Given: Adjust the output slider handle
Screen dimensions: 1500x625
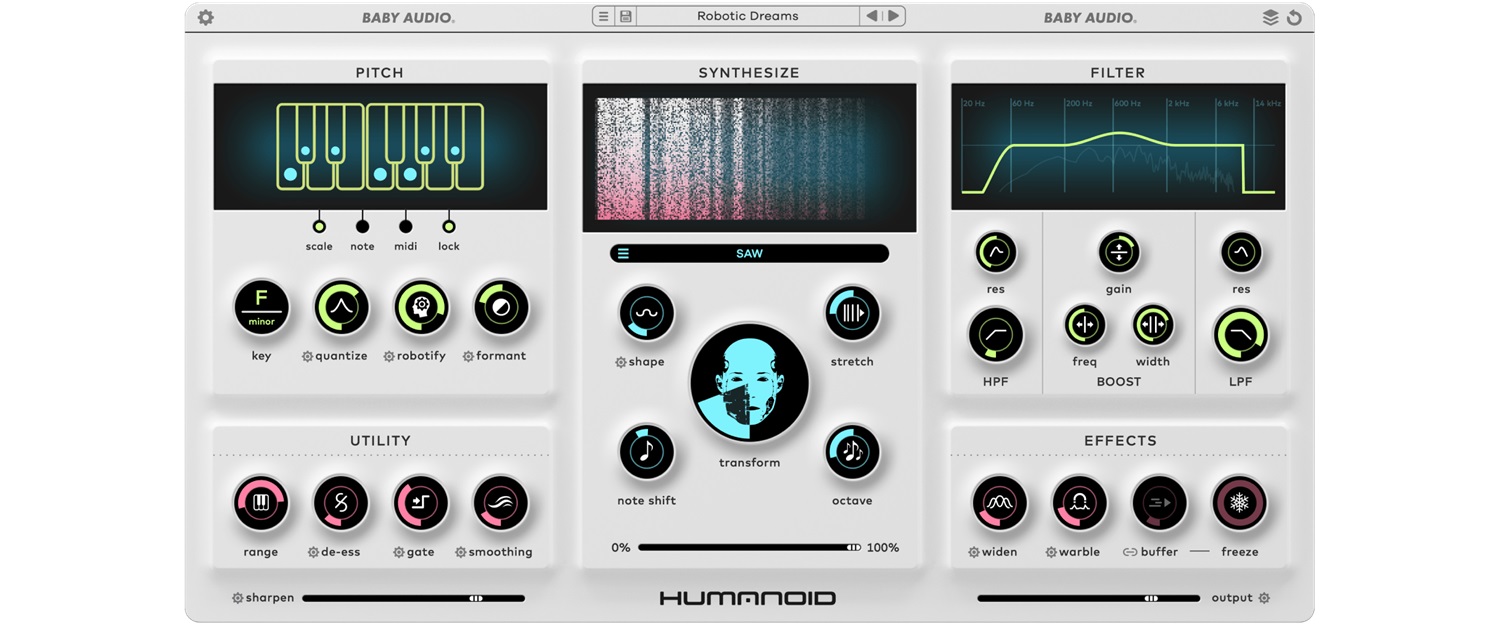Looking at the screenshot, I should 1152,598.
